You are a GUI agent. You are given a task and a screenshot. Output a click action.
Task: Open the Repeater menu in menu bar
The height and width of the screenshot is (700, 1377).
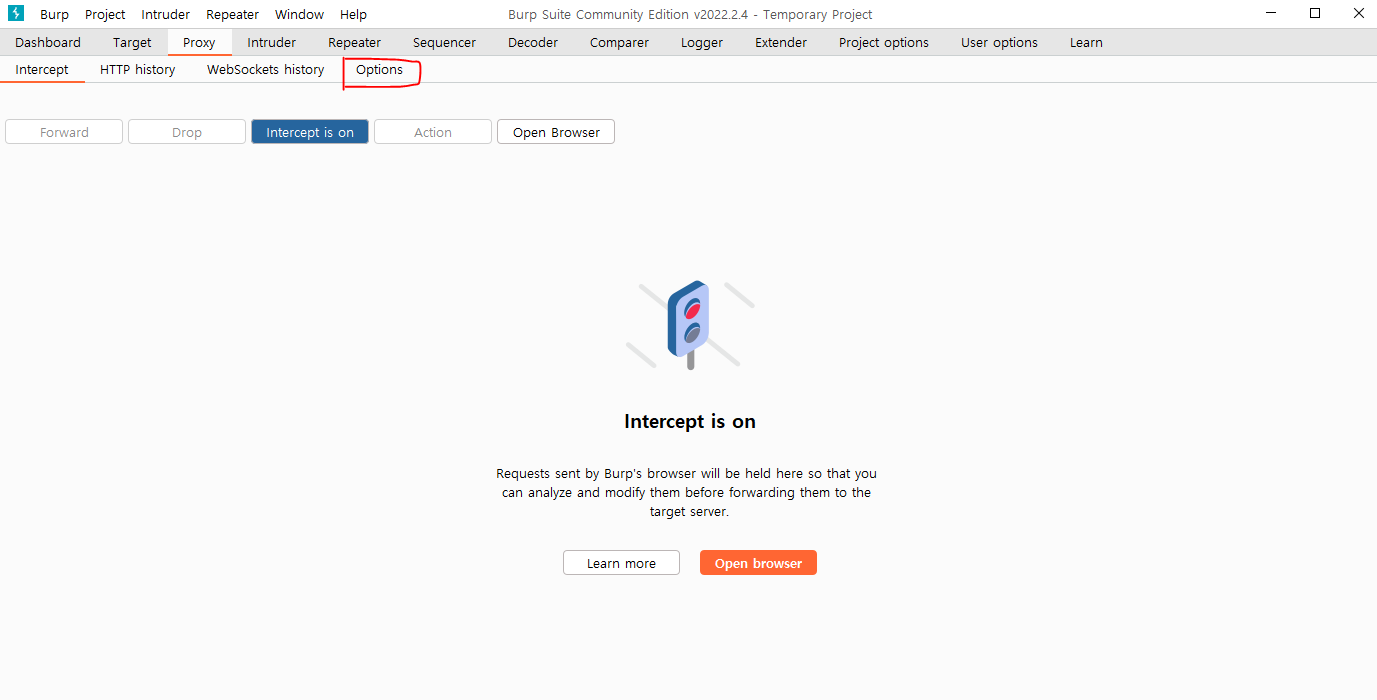pyautogui.click(x=232, y=14)
